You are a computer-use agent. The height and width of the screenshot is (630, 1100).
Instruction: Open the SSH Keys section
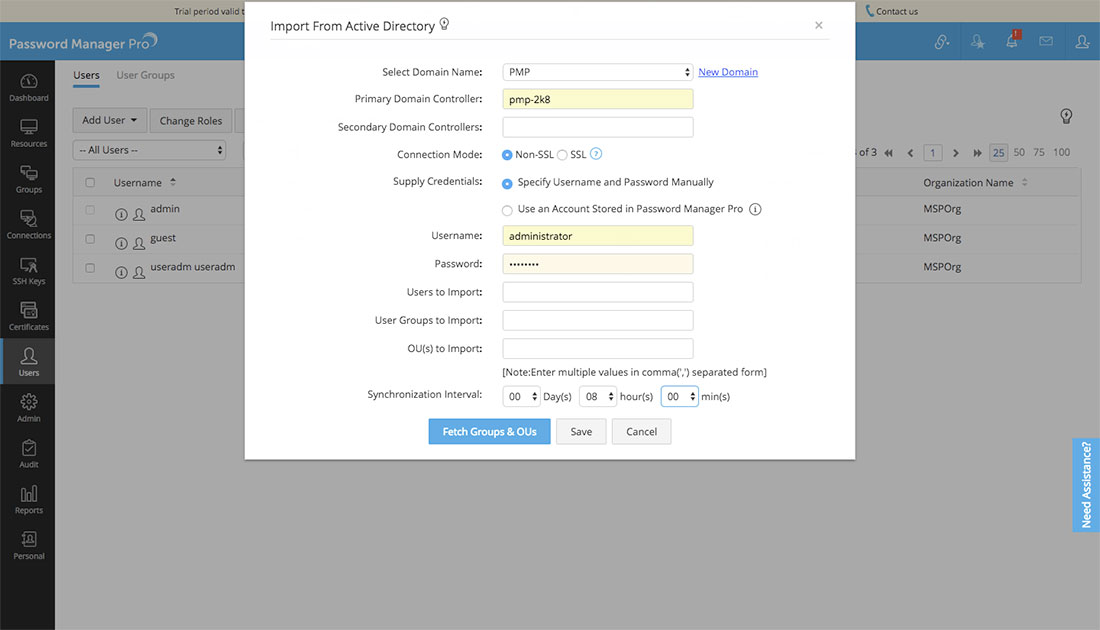click(29, 268)
